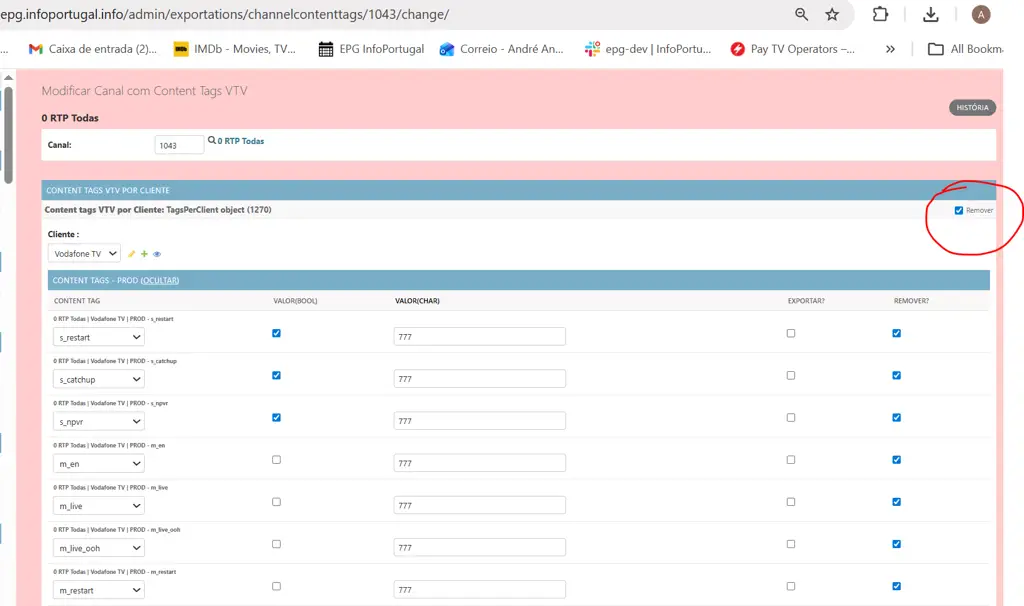Open the browser Downloads icon
The width and height of the screenshot is (1024, 606).
930,14
